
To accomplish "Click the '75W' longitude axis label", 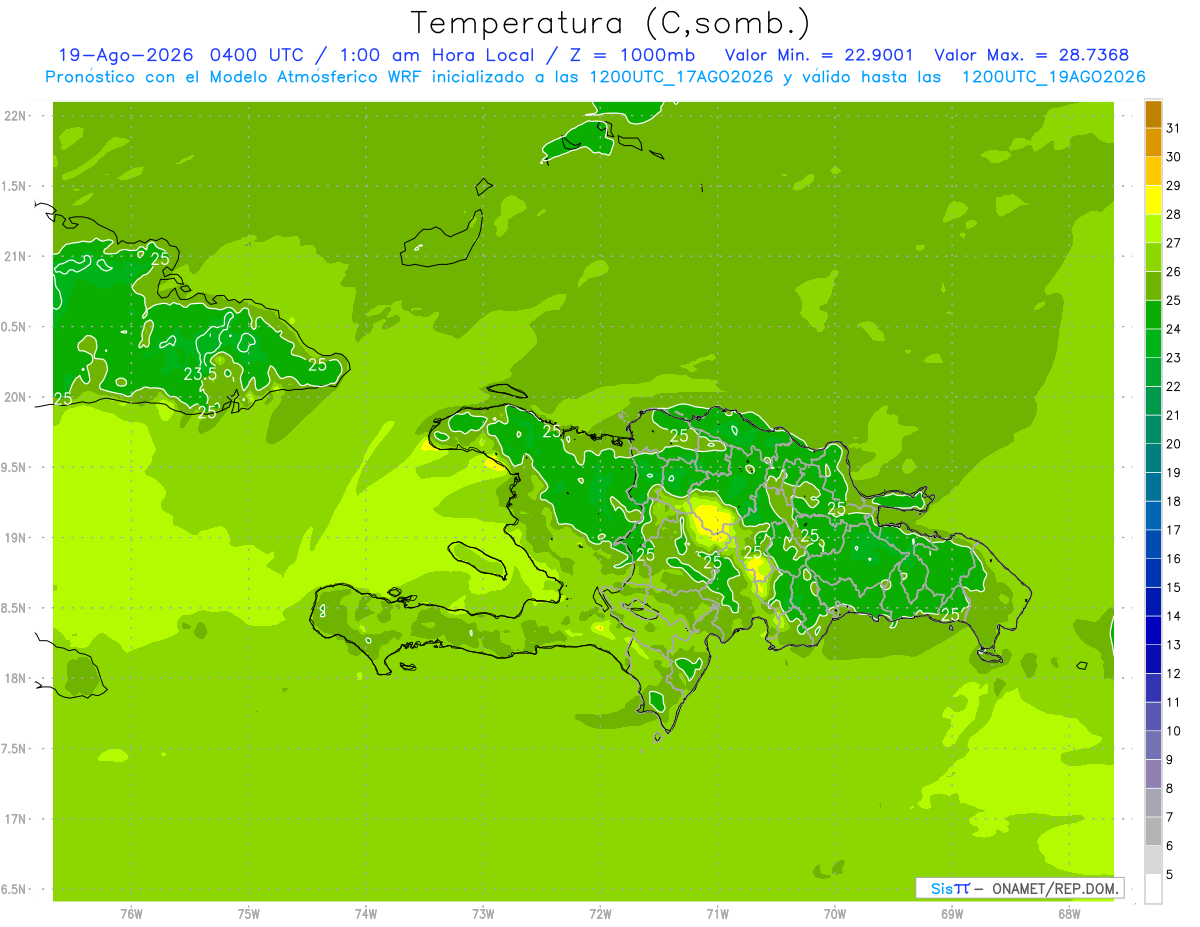I will point(248,914).
